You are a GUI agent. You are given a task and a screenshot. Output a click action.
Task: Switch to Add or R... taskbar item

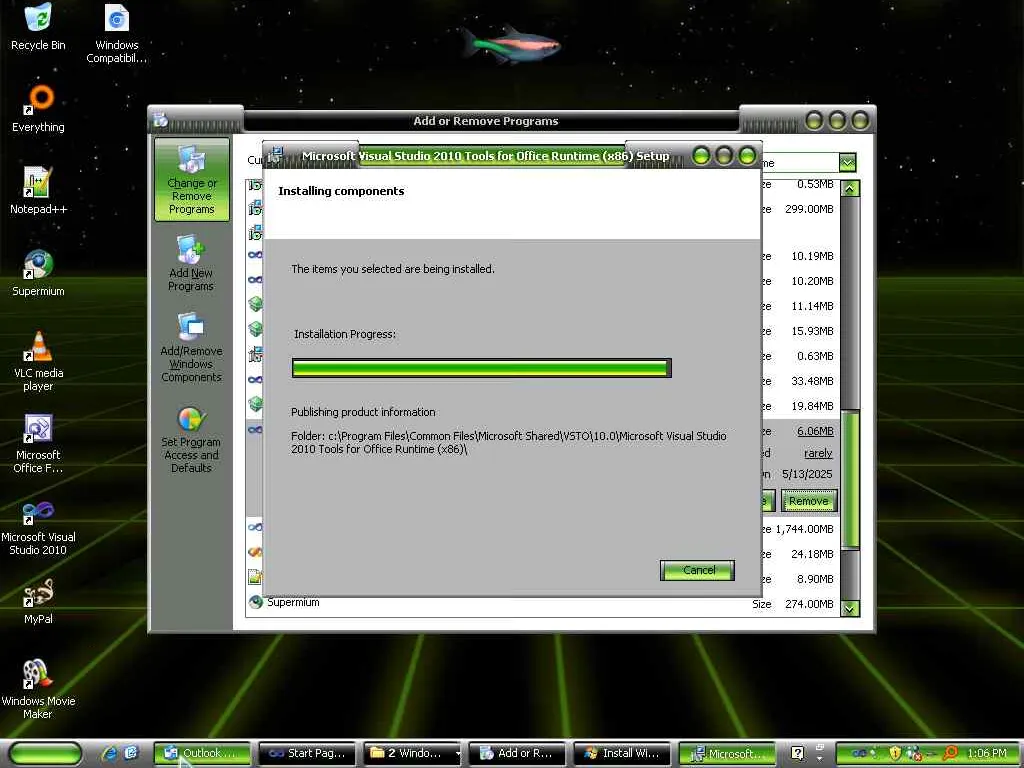517,753
